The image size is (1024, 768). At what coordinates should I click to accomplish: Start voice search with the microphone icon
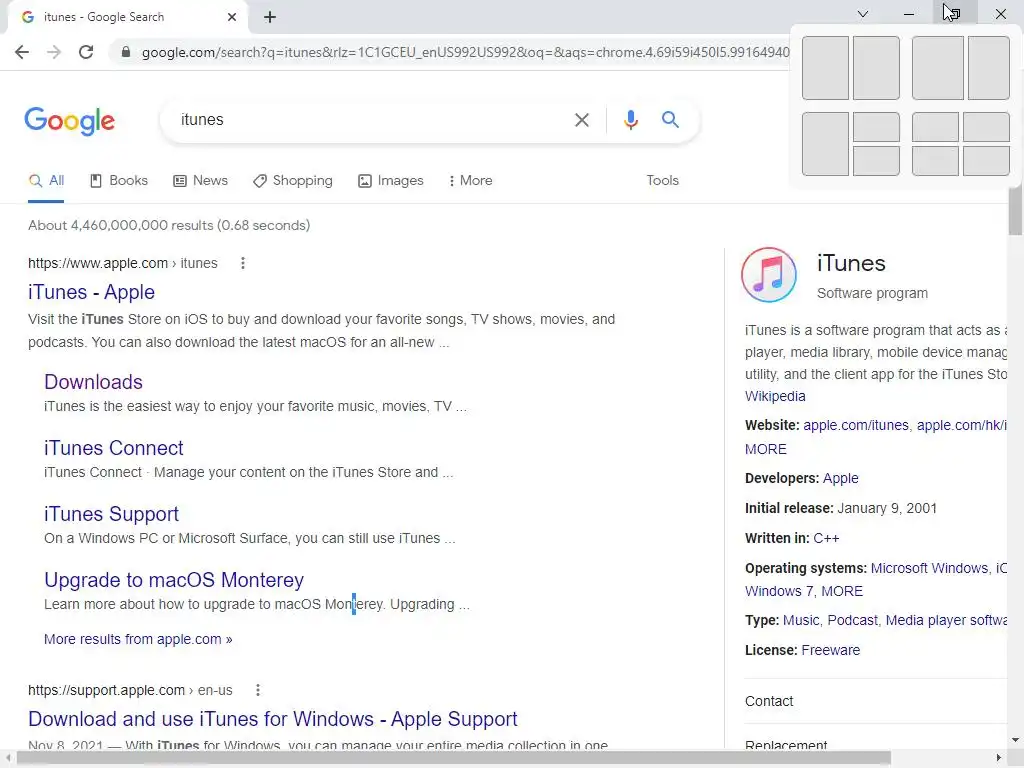point(630,120)
